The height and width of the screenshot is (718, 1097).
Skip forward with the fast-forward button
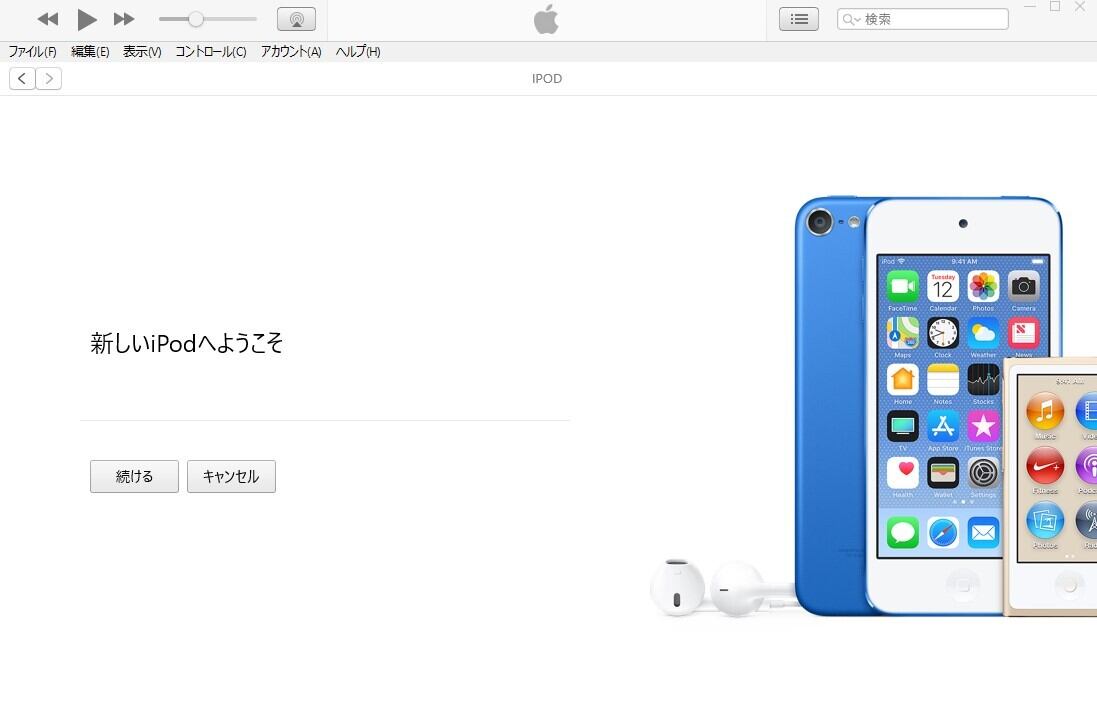coord(124,19)
